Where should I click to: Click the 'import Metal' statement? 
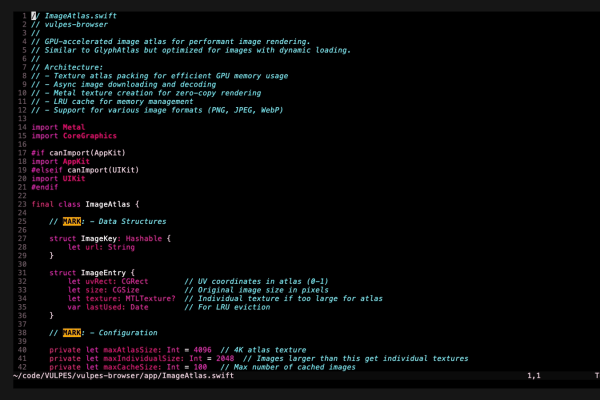point(58,127)
